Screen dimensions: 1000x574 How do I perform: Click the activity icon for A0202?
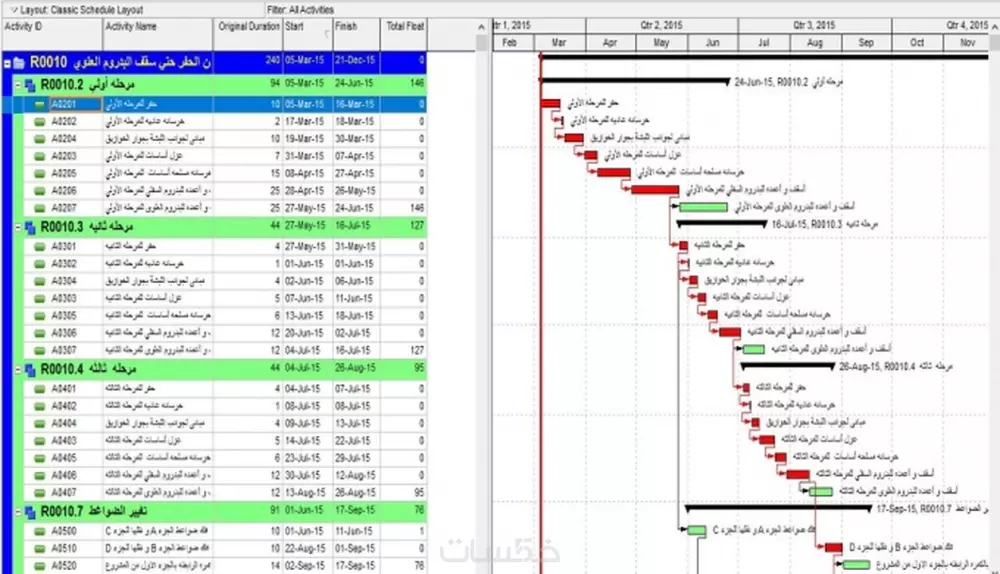40,121
